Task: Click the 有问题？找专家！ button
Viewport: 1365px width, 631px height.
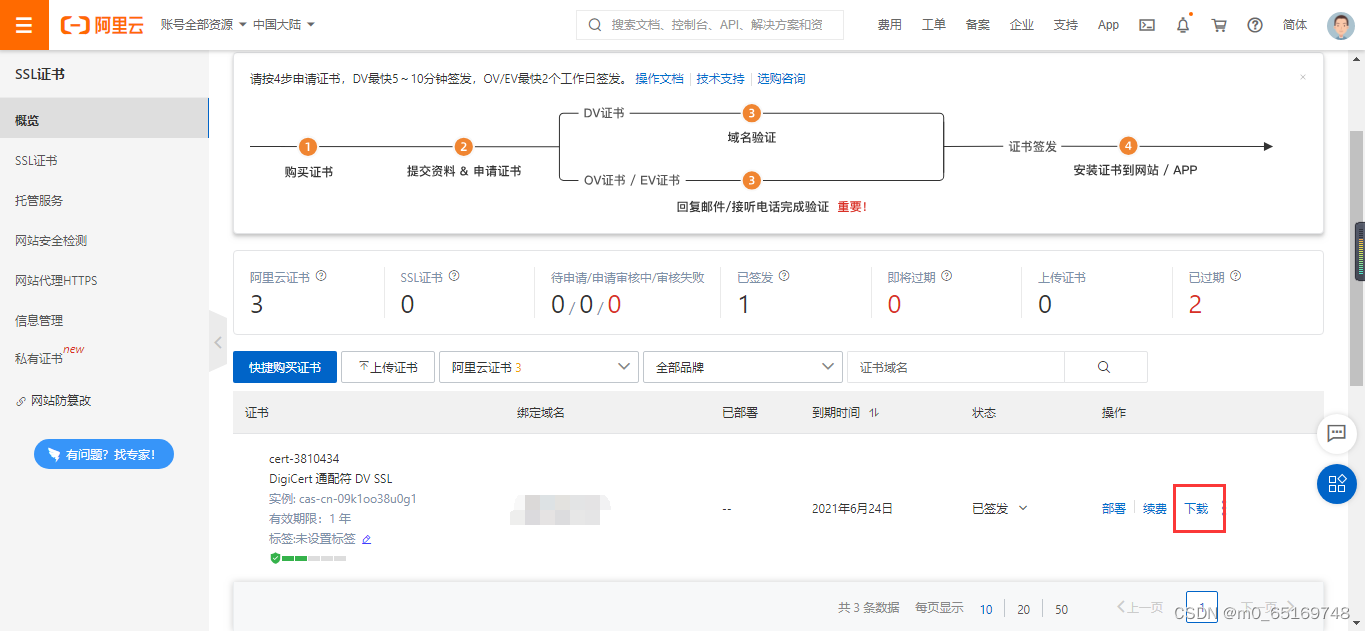Action: point(104,454)
